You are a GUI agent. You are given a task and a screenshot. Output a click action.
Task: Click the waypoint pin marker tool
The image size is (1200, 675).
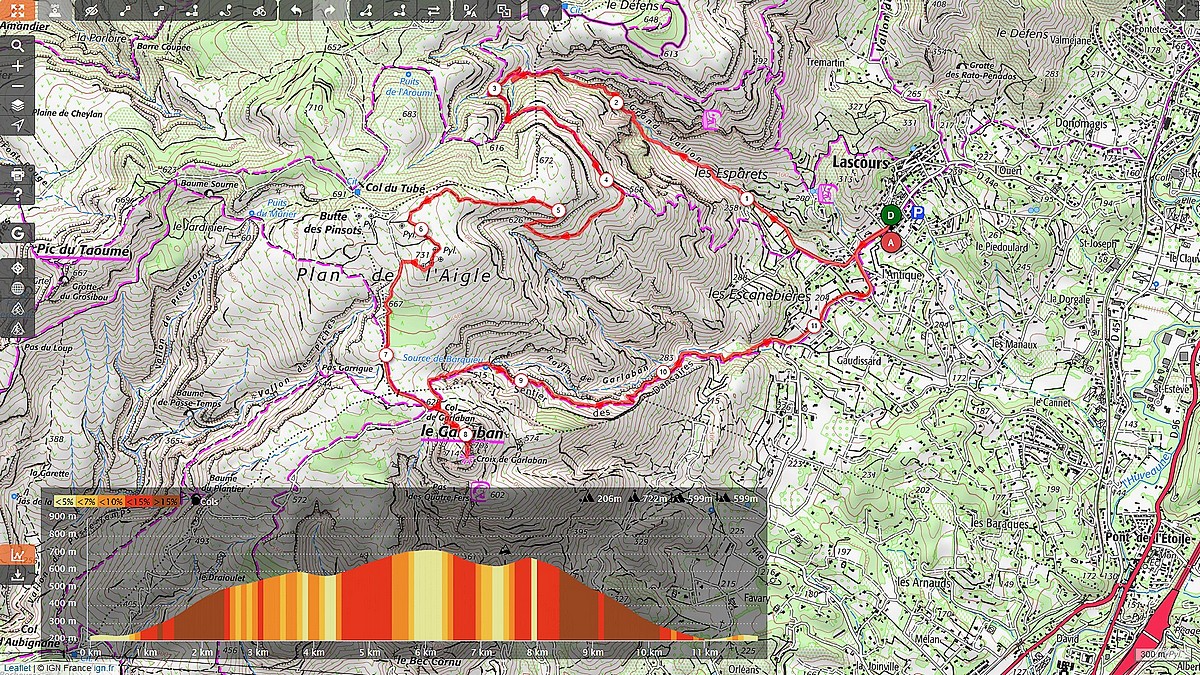point(545,11)
